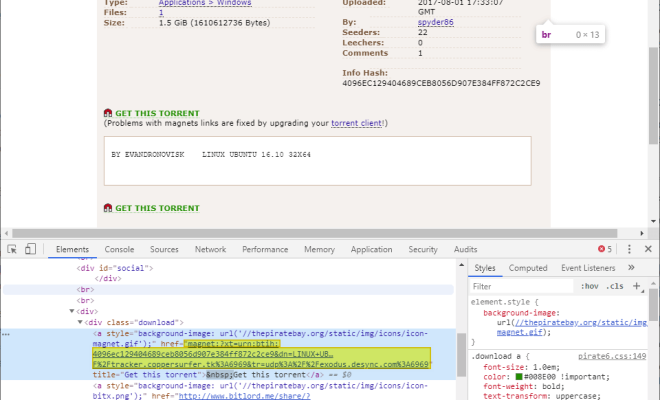
Task: Click the Elements panel vertical scrollbar
Action: pos(461,355)
